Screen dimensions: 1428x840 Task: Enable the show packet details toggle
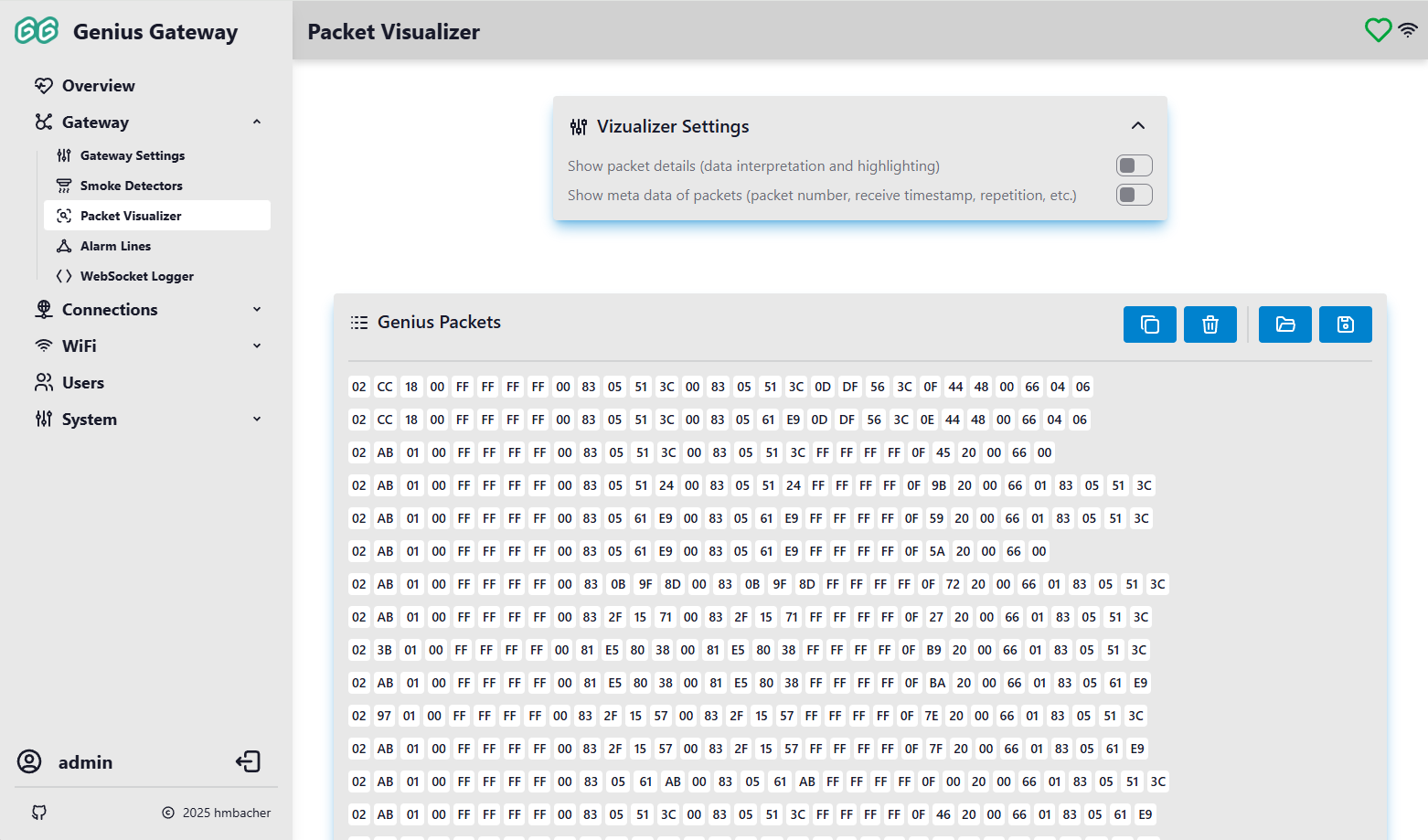pyautogui.click(x=1134, y=165)
